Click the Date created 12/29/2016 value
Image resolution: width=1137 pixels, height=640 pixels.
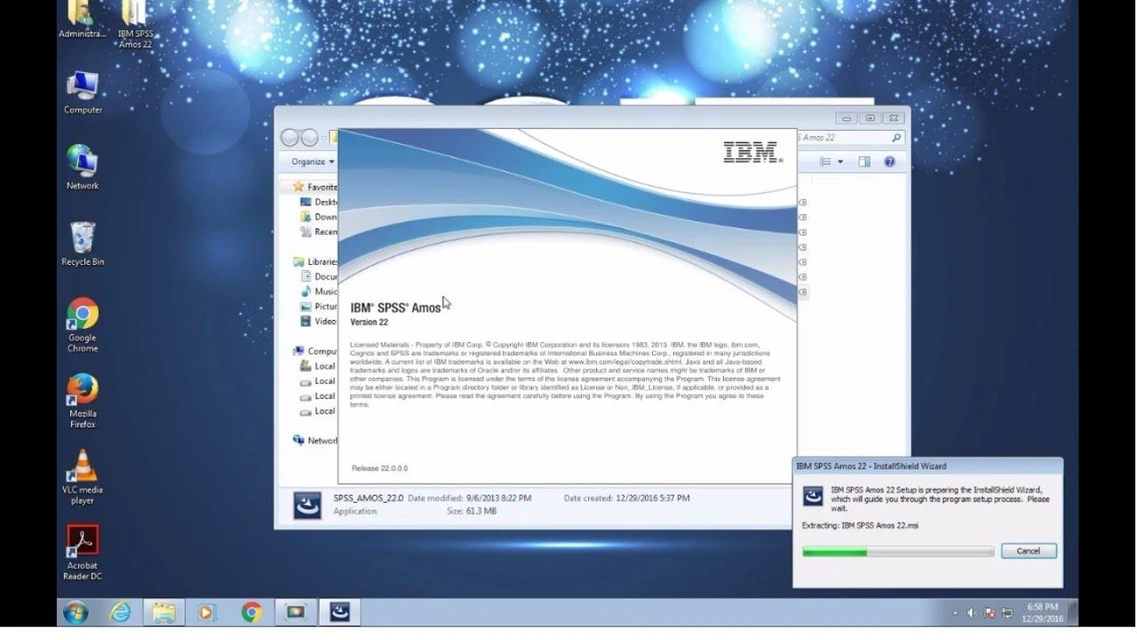(653, 499)
